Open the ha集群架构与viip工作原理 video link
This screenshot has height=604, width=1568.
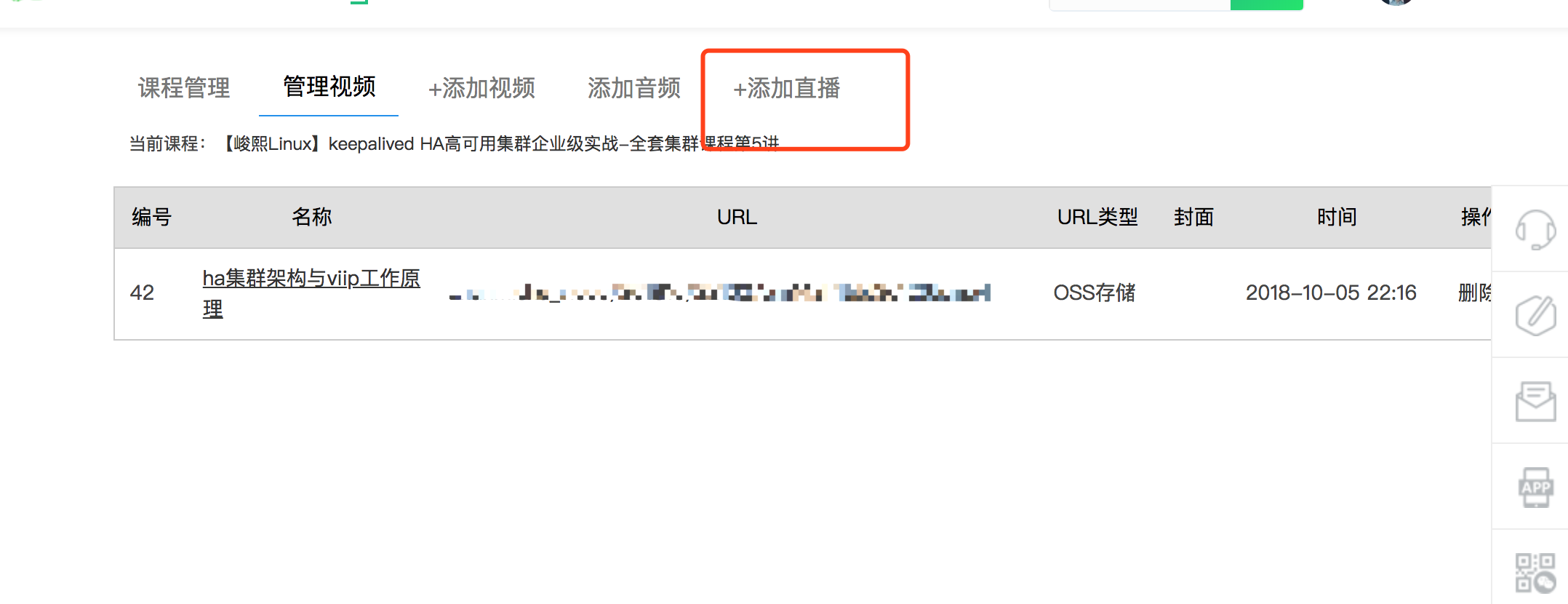tap(311, 293)
